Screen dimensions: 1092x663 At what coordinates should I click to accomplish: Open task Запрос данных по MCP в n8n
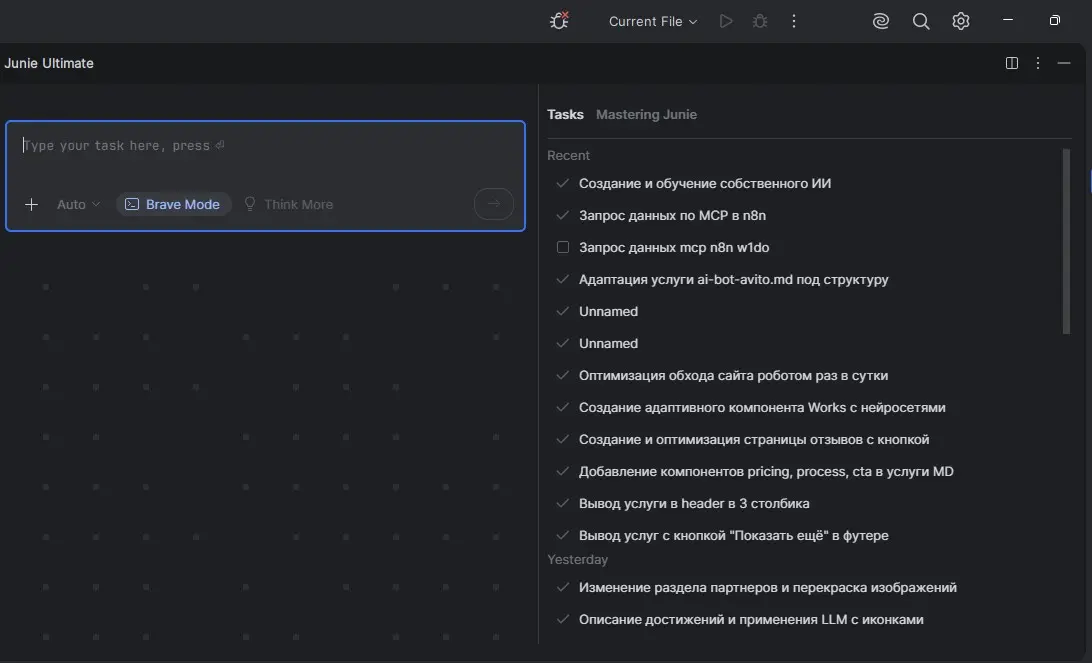point(672,215)
